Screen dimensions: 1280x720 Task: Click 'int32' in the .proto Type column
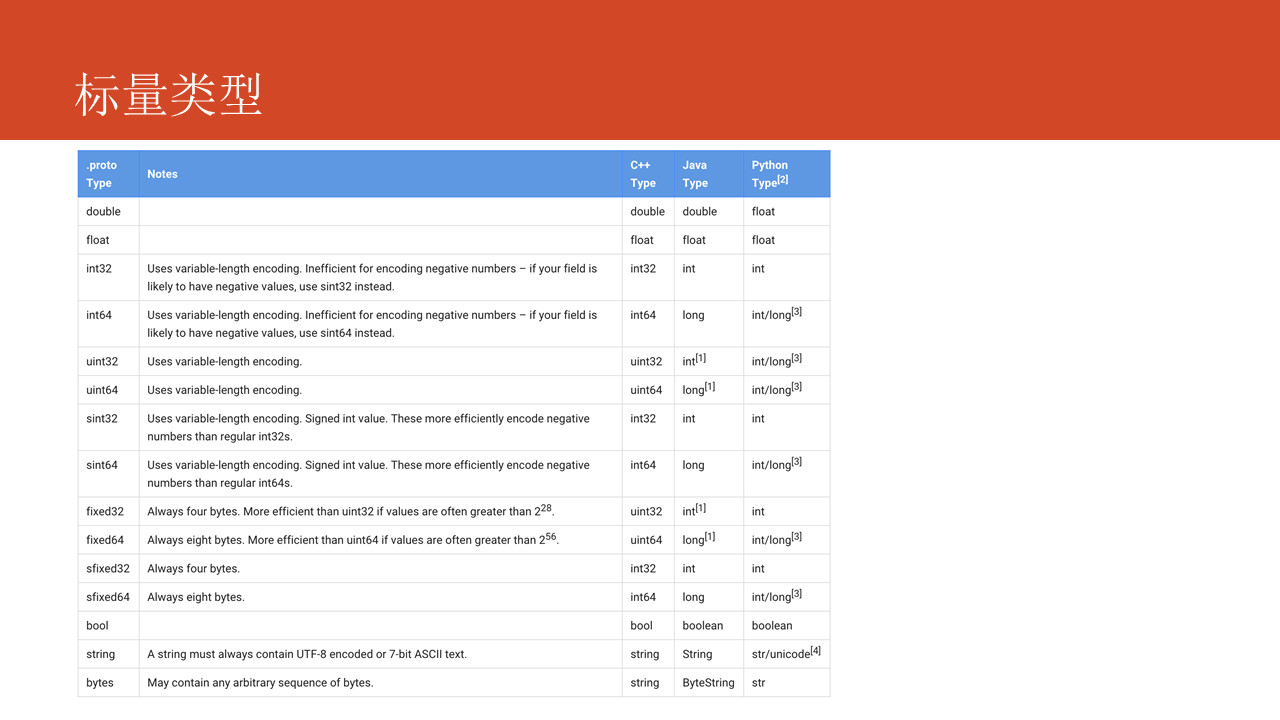coord(99,268)
